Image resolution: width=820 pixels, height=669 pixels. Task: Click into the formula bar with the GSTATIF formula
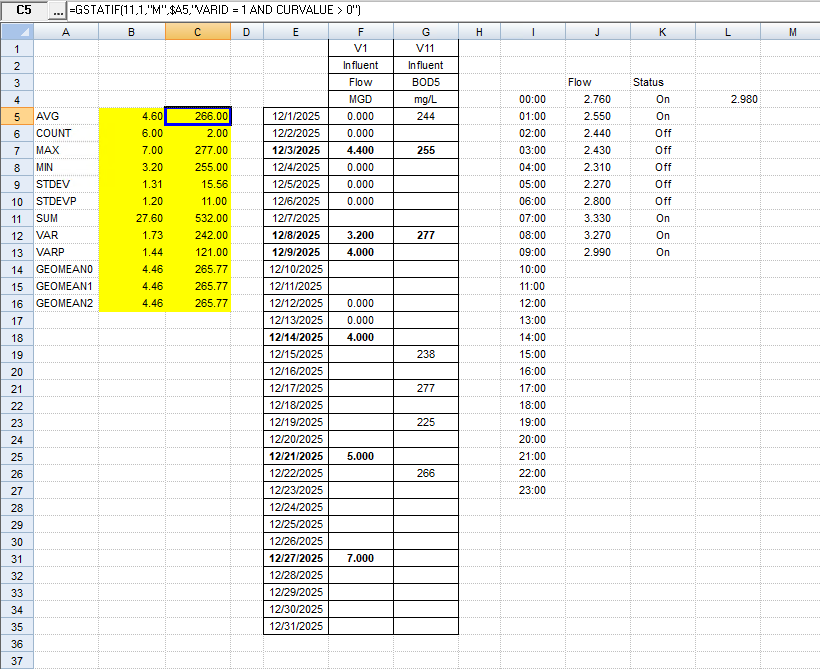coord(440,9)
